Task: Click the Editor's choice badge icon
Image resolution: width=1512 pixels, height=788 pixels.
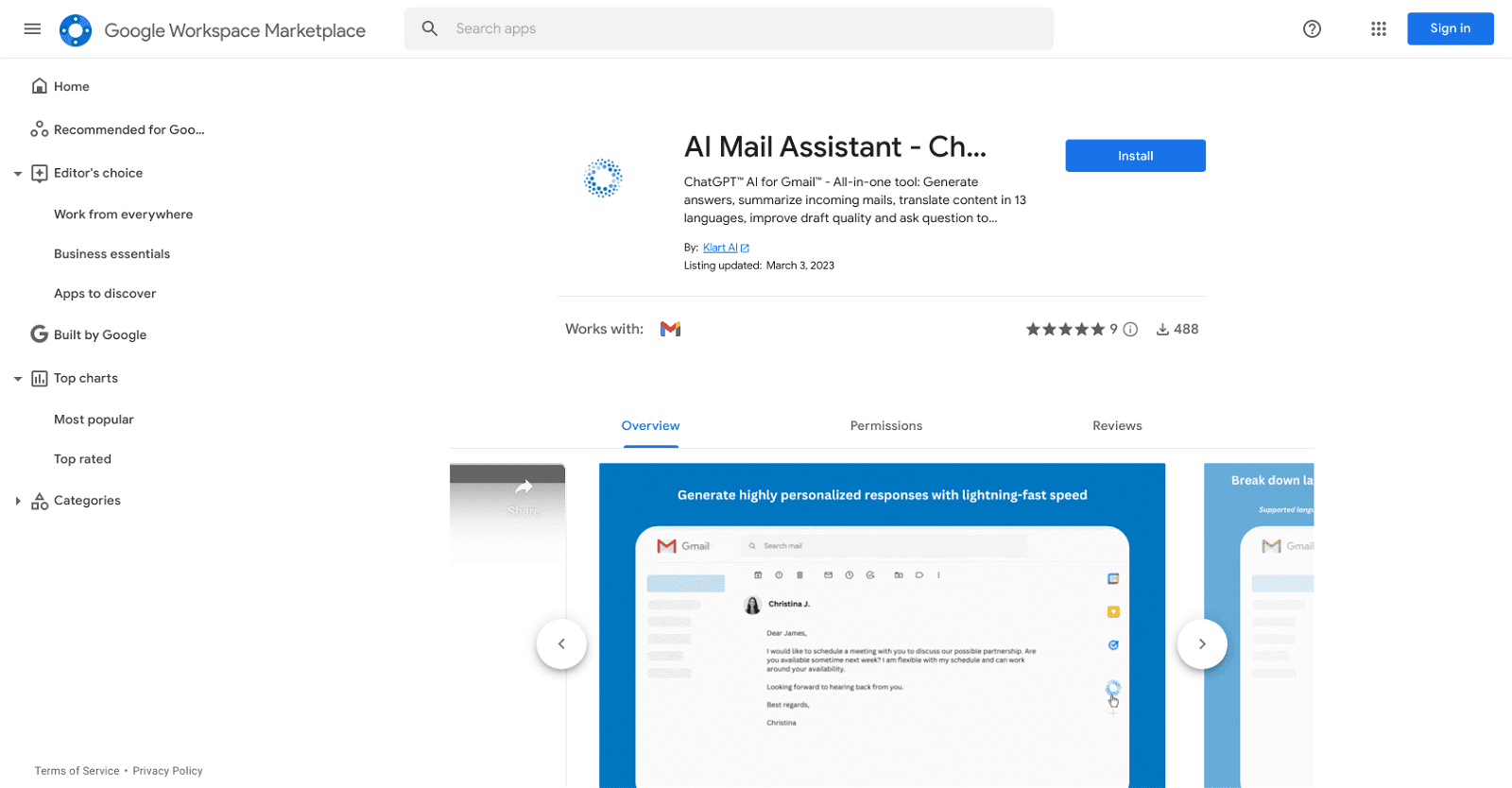Action: 40,173
